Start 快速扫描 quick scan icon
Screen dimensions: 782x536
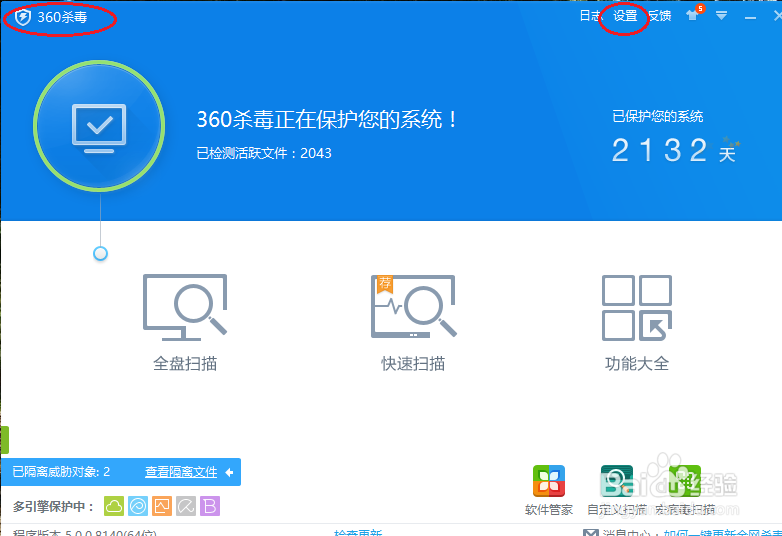[413, 307]
